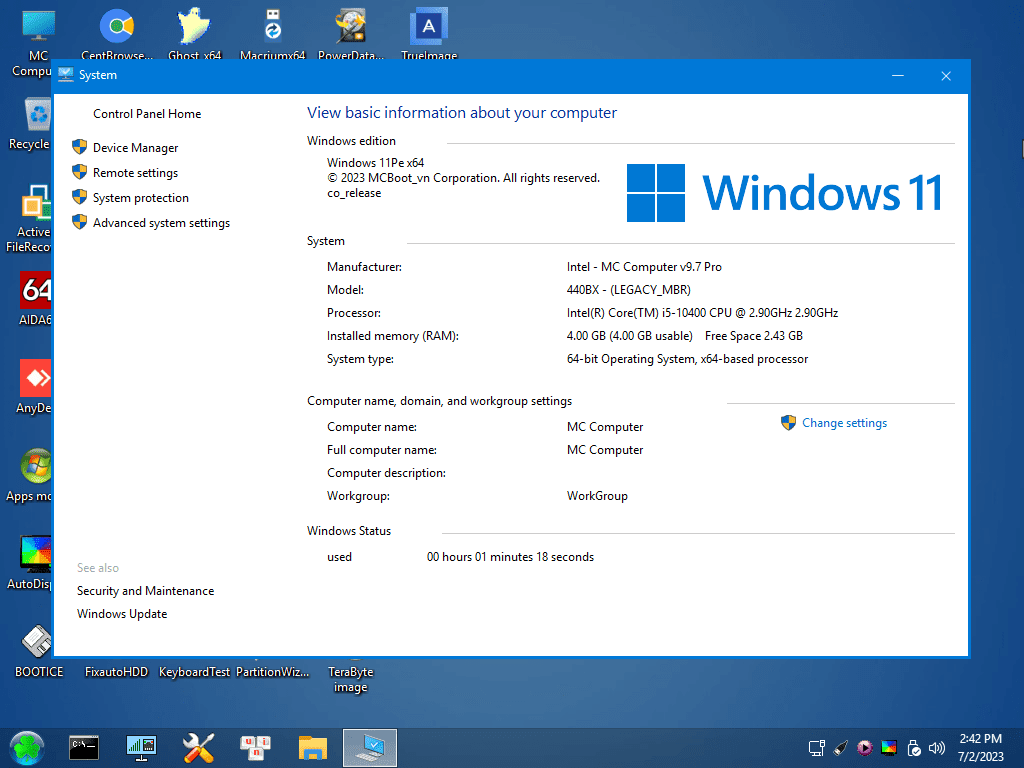Image resolution: width=1024 pixels, height=768 pixels.
Task: Go to Control Panel Home
Action: (x=147, y=114)
